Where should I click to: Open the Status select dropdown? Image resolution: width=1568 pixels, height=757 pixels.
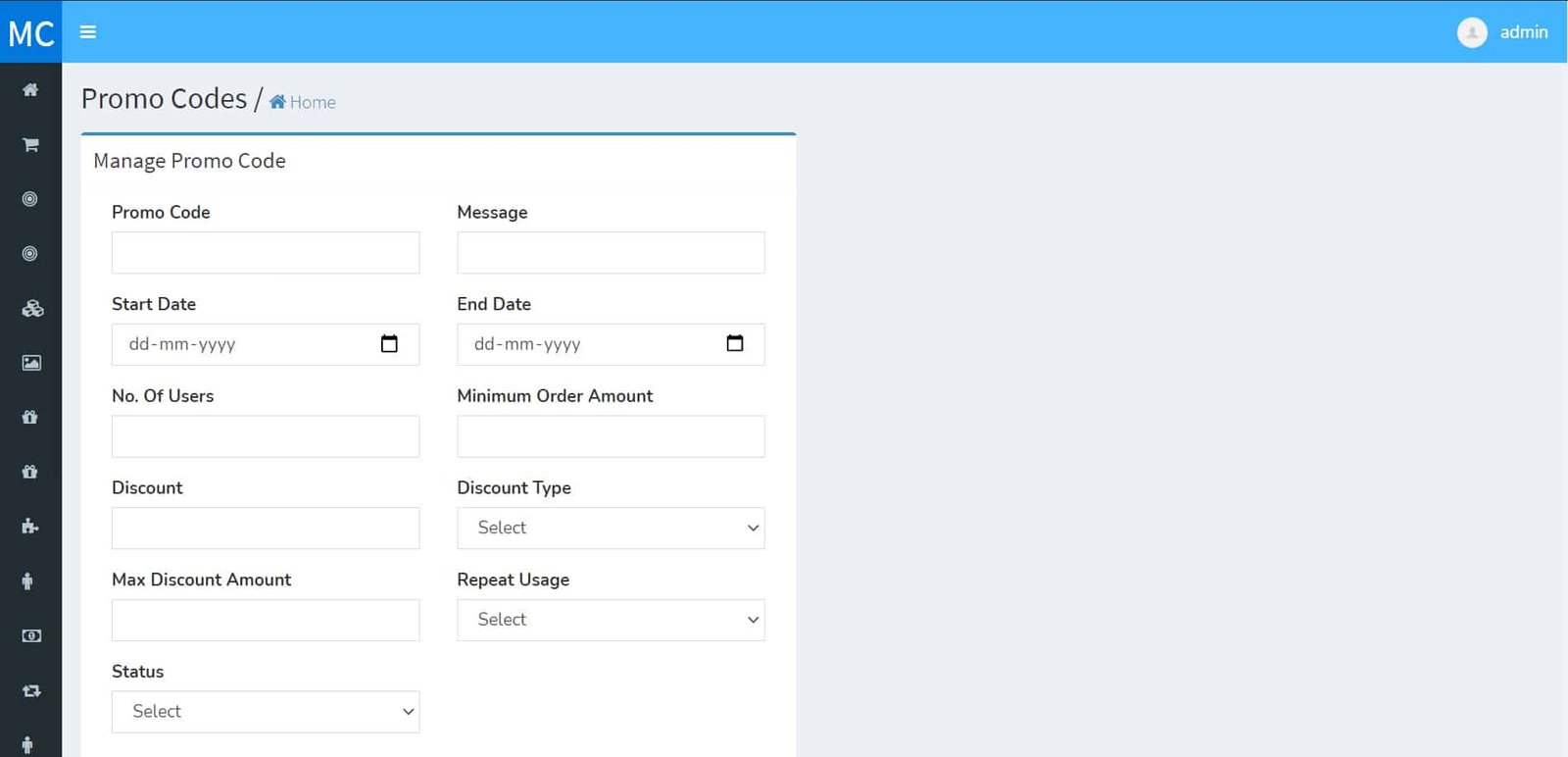(266, 712)
